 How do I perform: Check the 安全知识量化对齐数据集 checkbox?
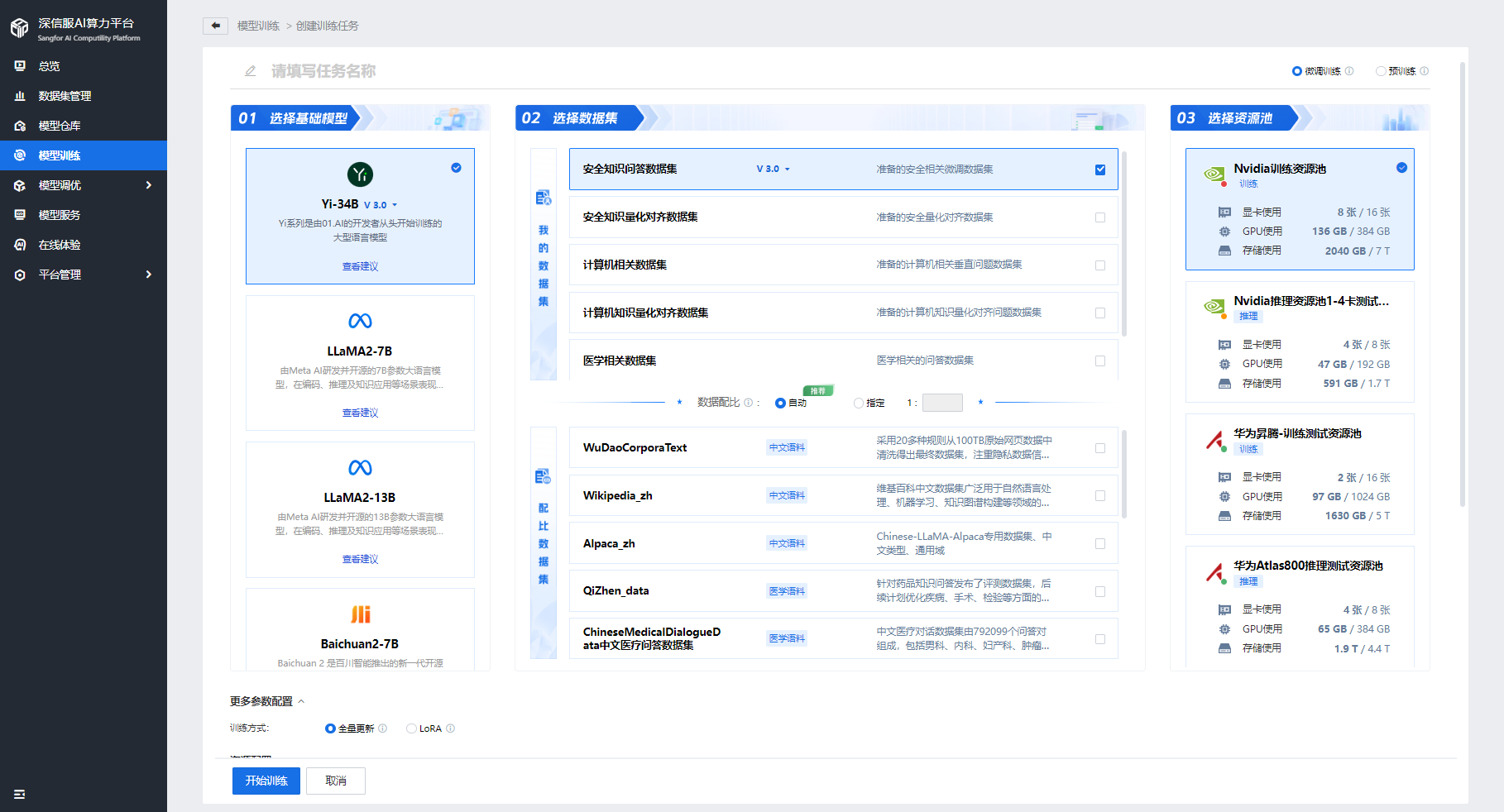[x=1100, y=217]
